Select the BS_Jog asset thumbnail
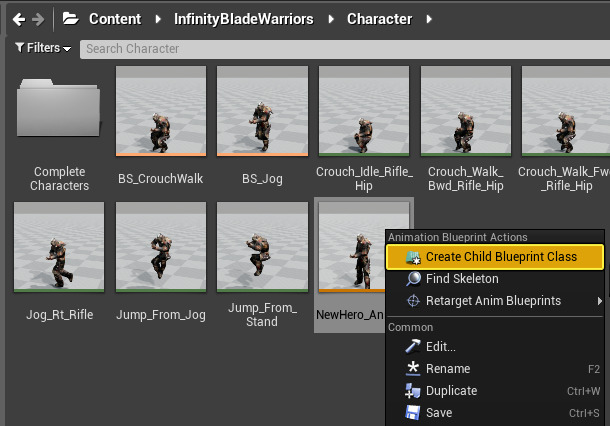The height and width of the screenshot is (426, 610). coord(262,111)
